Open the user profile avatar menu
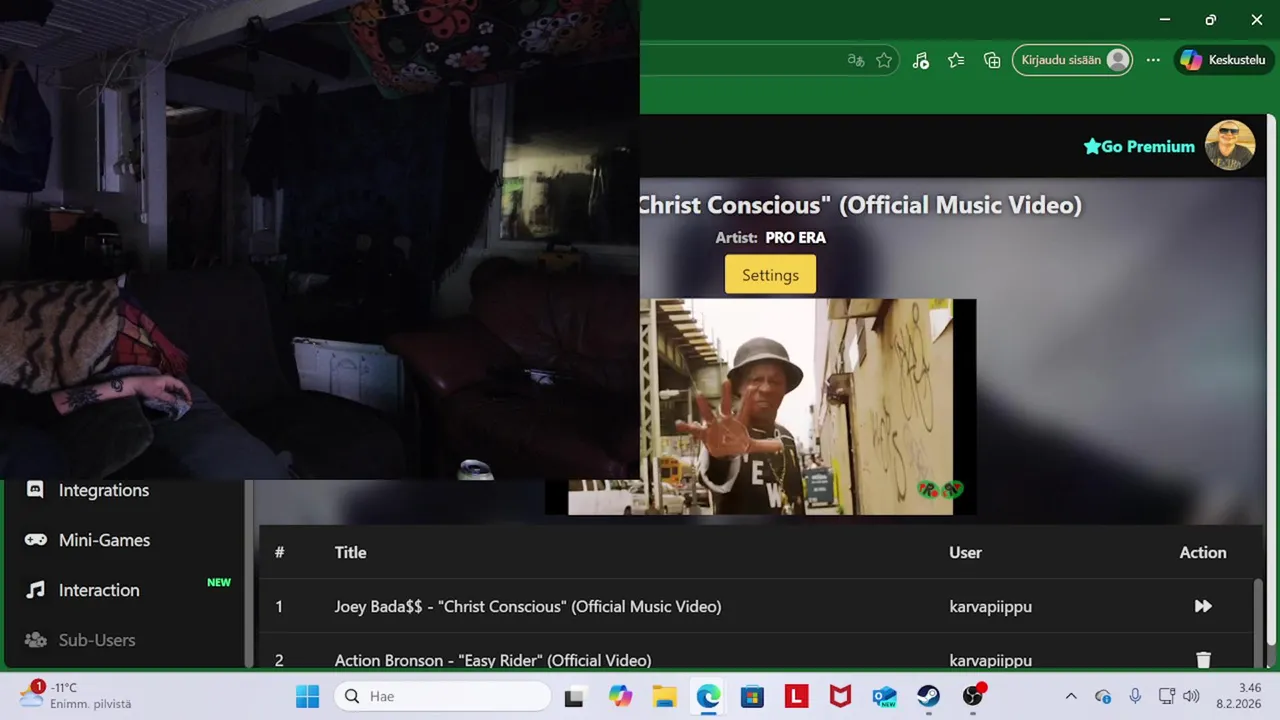 (1230, 146)
